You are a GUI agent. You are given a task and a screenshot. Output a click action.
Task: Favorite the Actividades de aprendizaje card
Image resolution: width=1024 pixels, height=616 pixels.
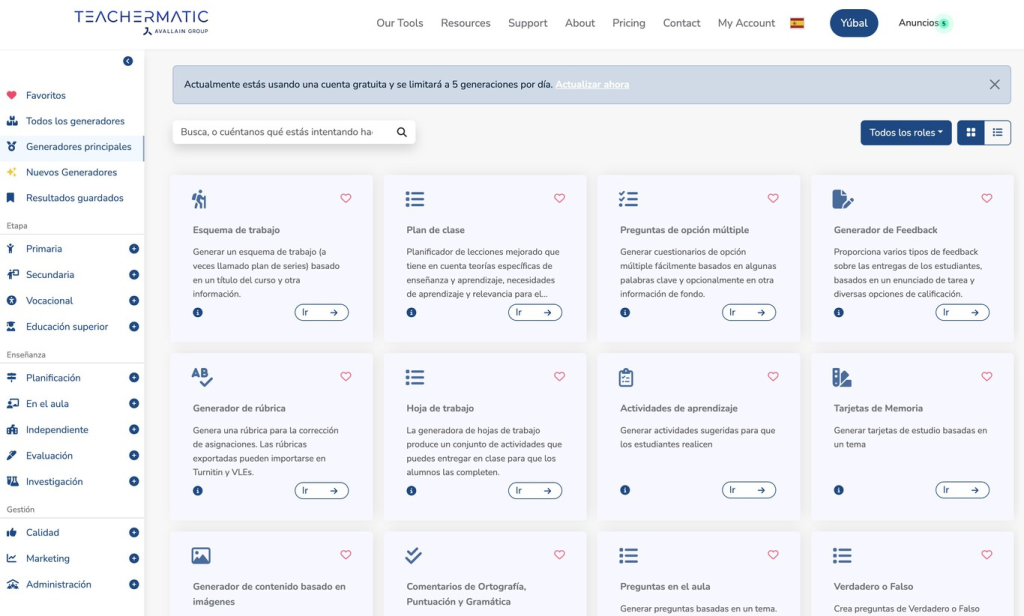(x=773, y=376)
